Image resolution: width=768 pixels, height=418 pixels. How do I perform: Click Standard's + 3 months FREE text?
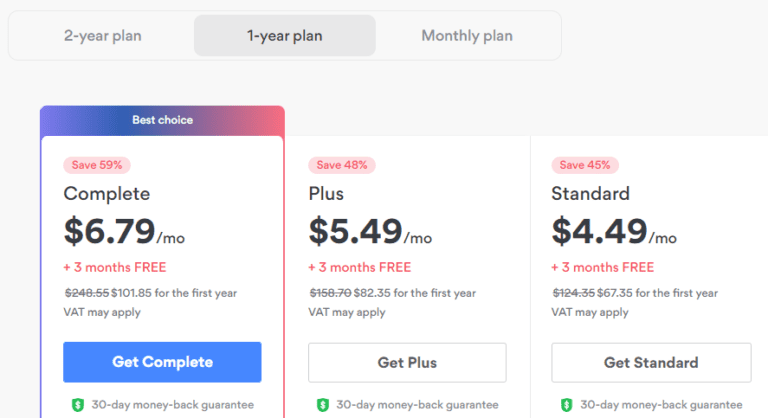[x=602, y=267]
